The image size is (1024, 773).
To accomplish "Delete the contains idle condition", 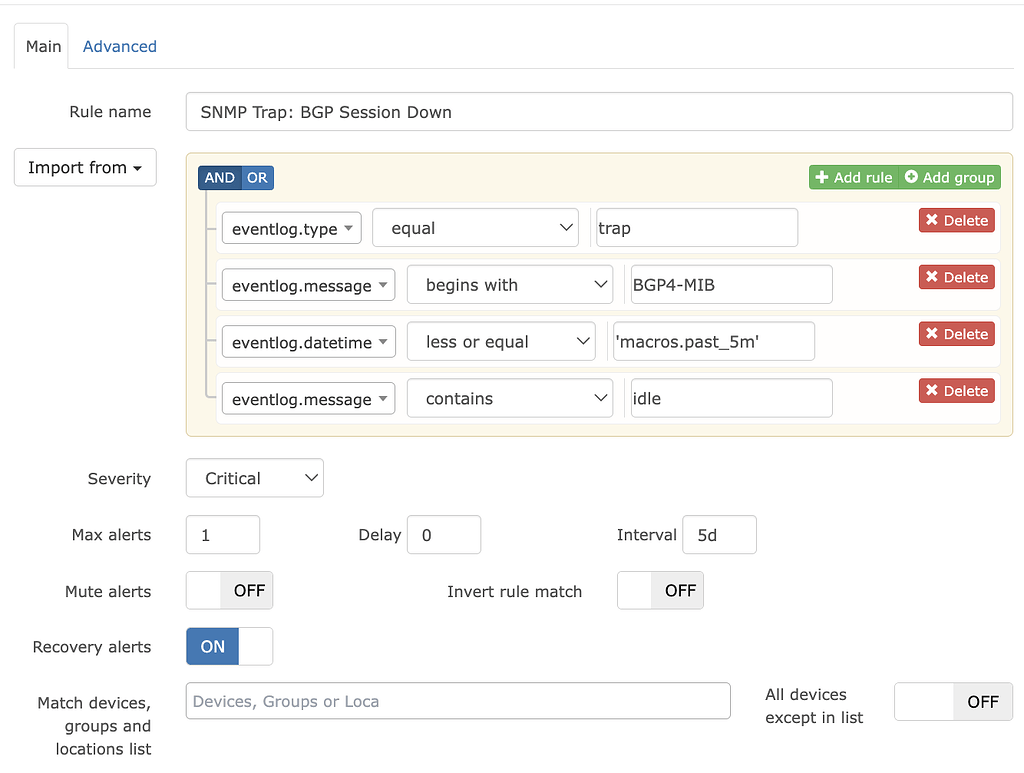I will tap(956, 391).
